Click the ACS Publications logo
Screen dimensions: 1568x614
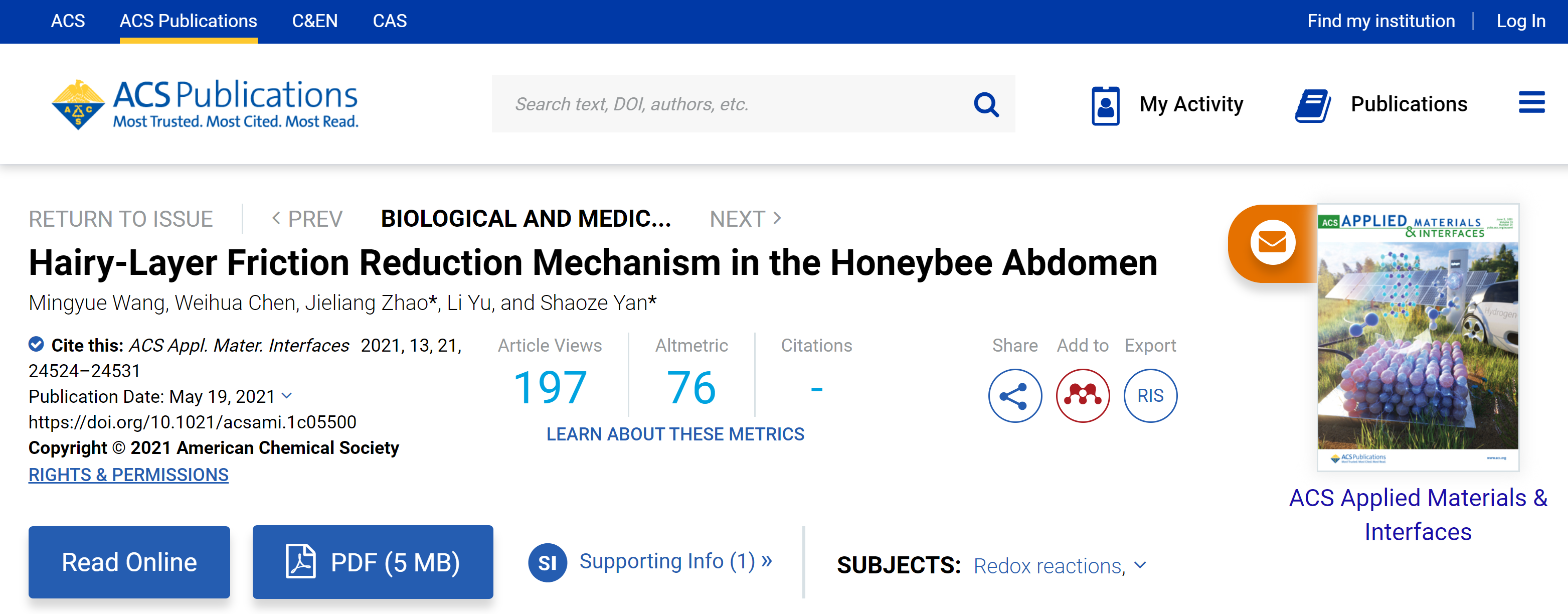point(205,103)
